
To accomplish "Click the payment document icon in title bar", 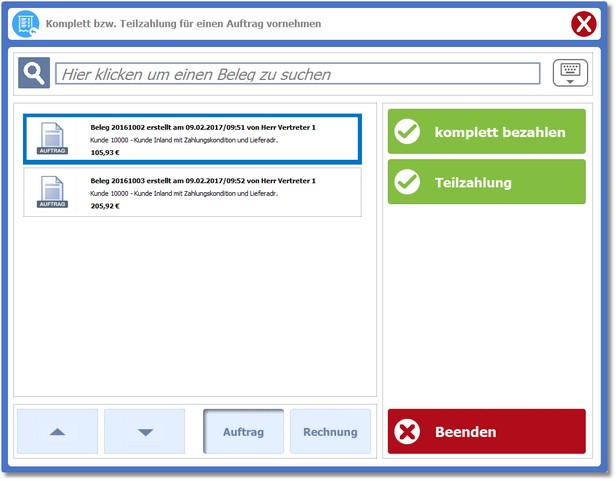I will coord(27,23).
